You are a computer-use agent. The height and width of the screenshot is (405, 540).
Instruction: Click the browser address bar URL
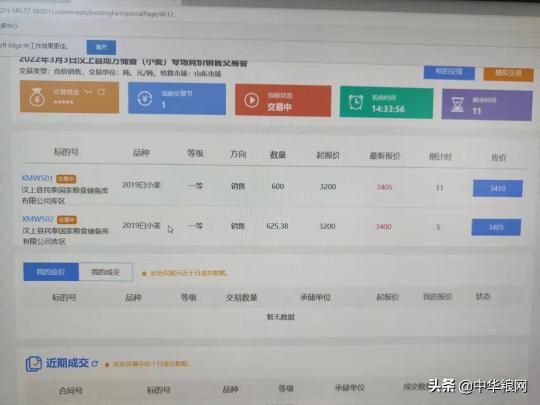pyautogui.click(x=87, y=13)
